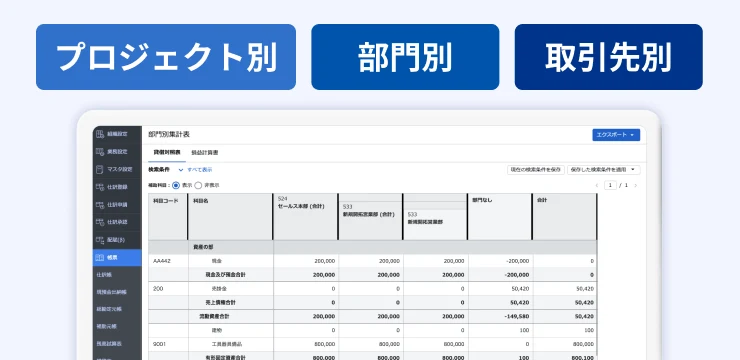The height and width of the screenshot is (360, 740).
Task: Open 仕訳申請 in the sidebar
Action: 117,205
